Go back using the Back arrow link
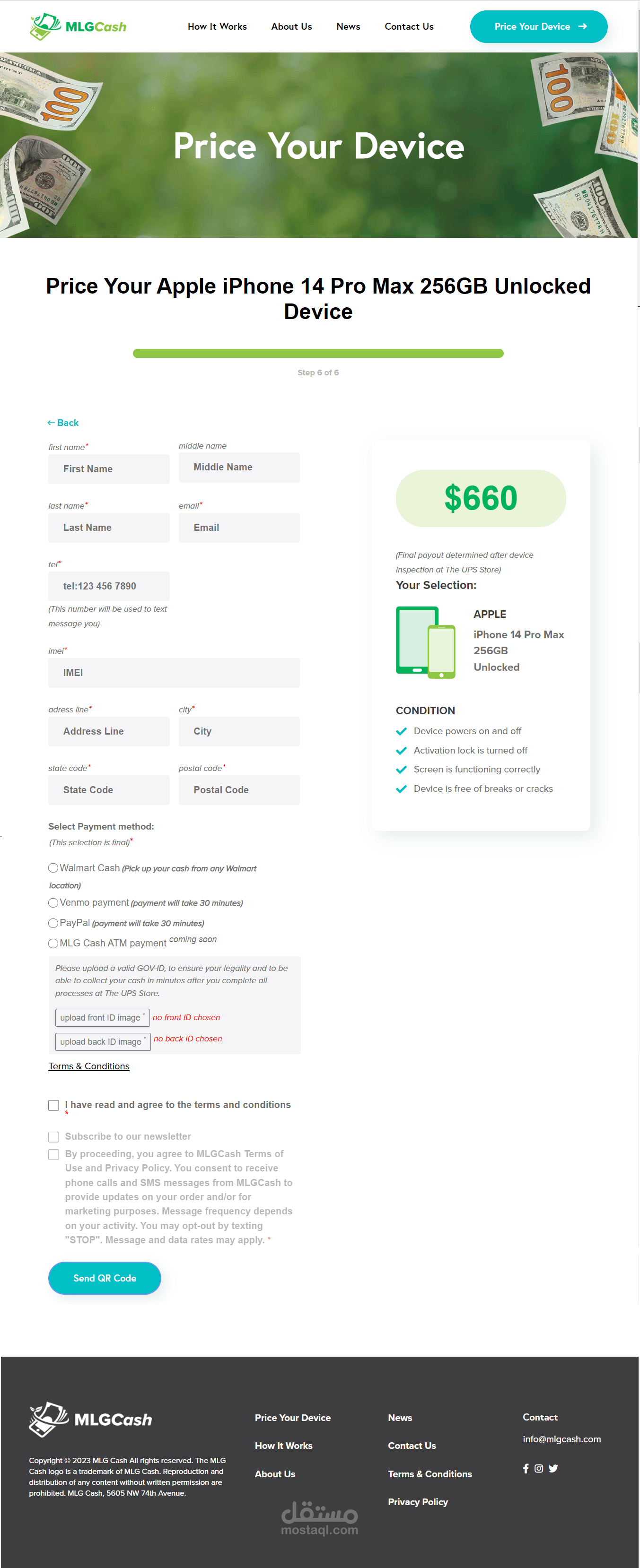 (x=63, y=423)
